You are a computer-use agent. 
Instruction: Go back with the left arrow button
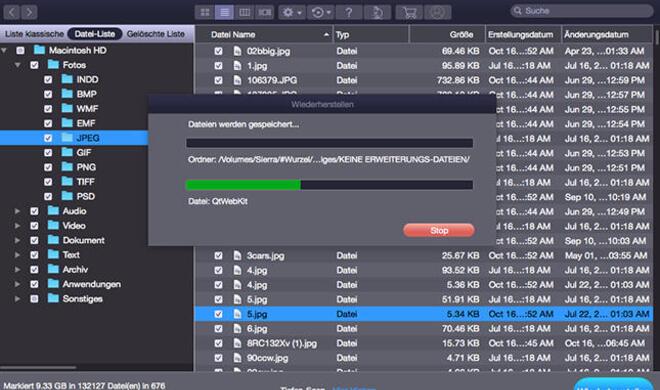coord(12,12)
